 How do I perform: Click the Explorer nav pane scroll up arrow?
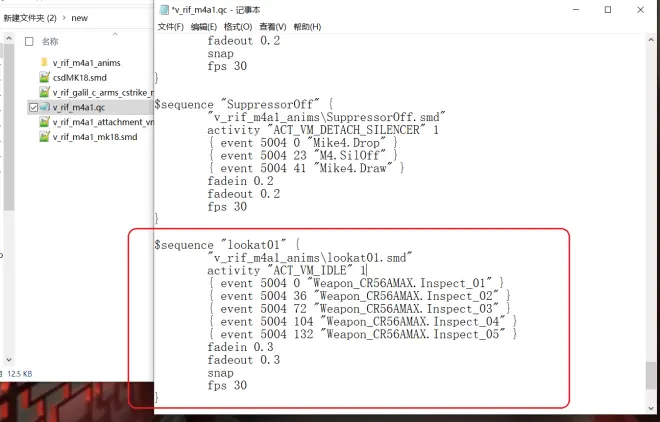click(9, 39)
